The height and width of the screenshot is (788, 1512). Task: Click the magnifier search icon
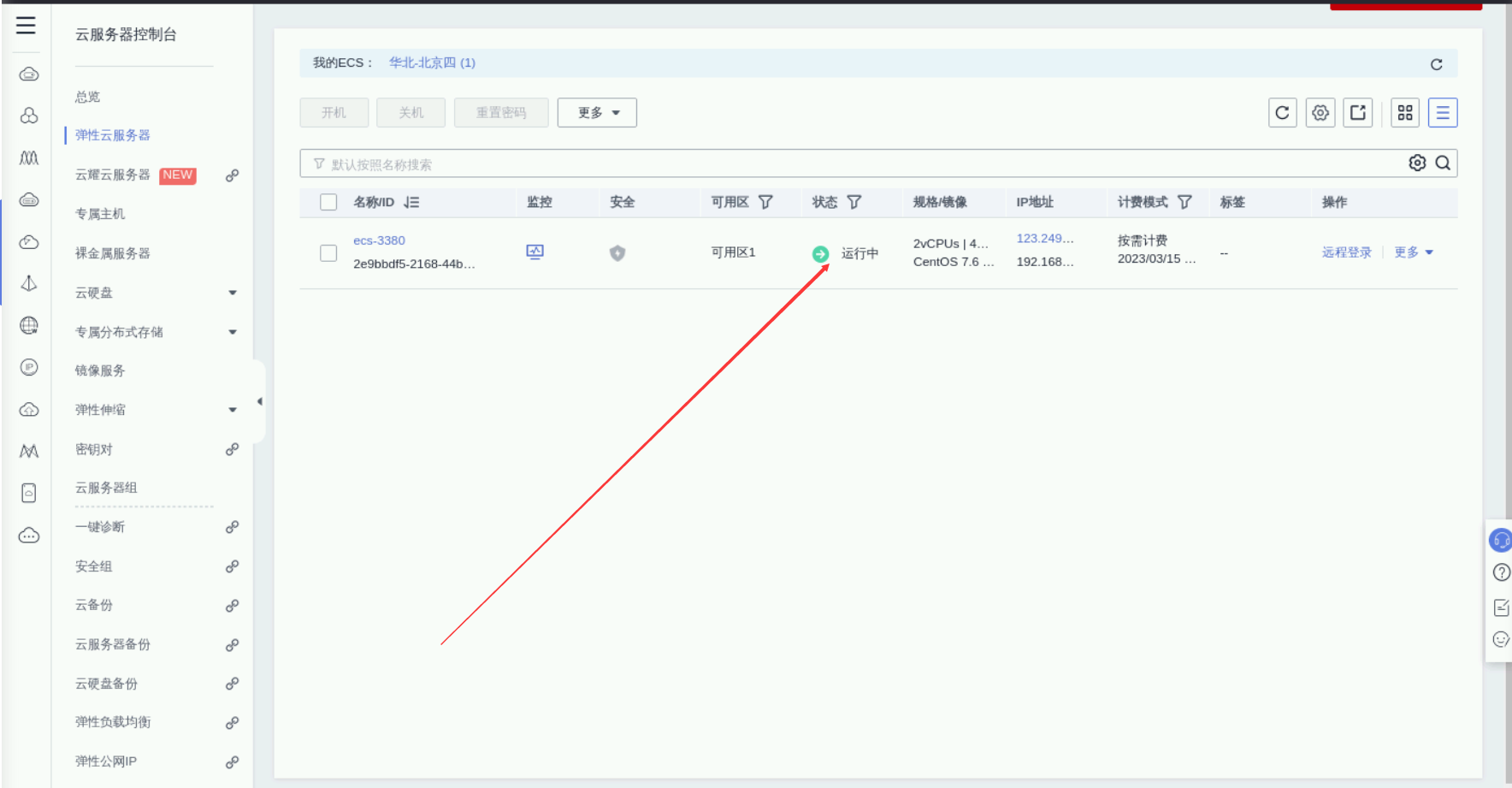tap(1443, 163)
